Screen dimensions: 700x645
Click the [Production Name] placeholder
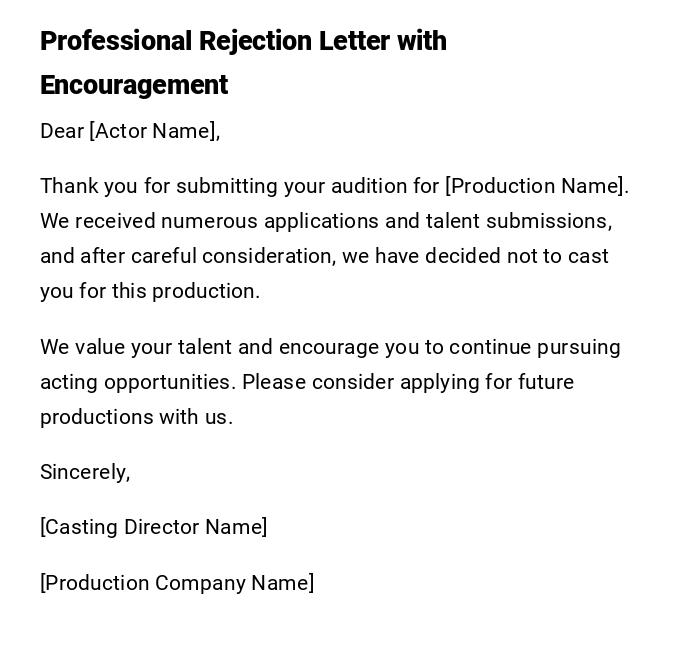click(536, 186)
